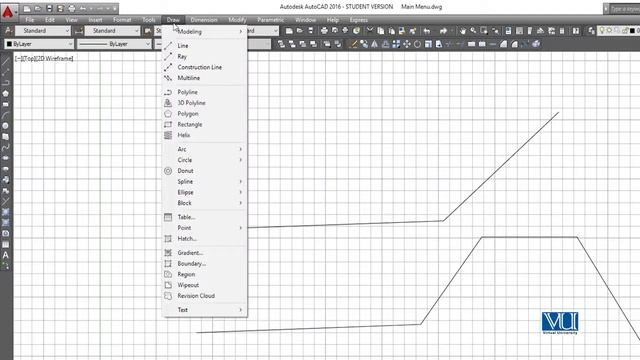Choose Construction Line from the Draw menu
The height and width of the screenshot is (360, 640).
204,67
